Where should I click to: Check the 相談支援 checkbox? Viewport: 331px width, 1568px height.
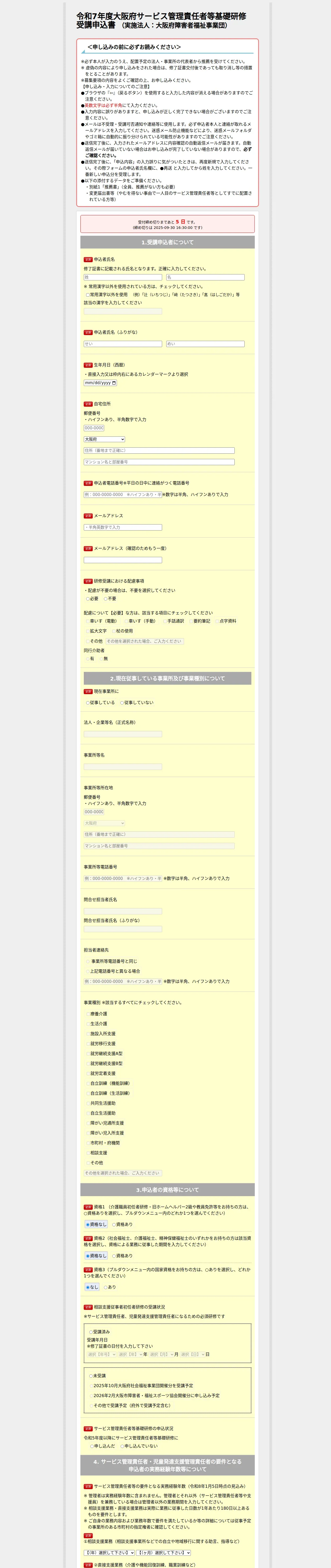[88, 1153]
